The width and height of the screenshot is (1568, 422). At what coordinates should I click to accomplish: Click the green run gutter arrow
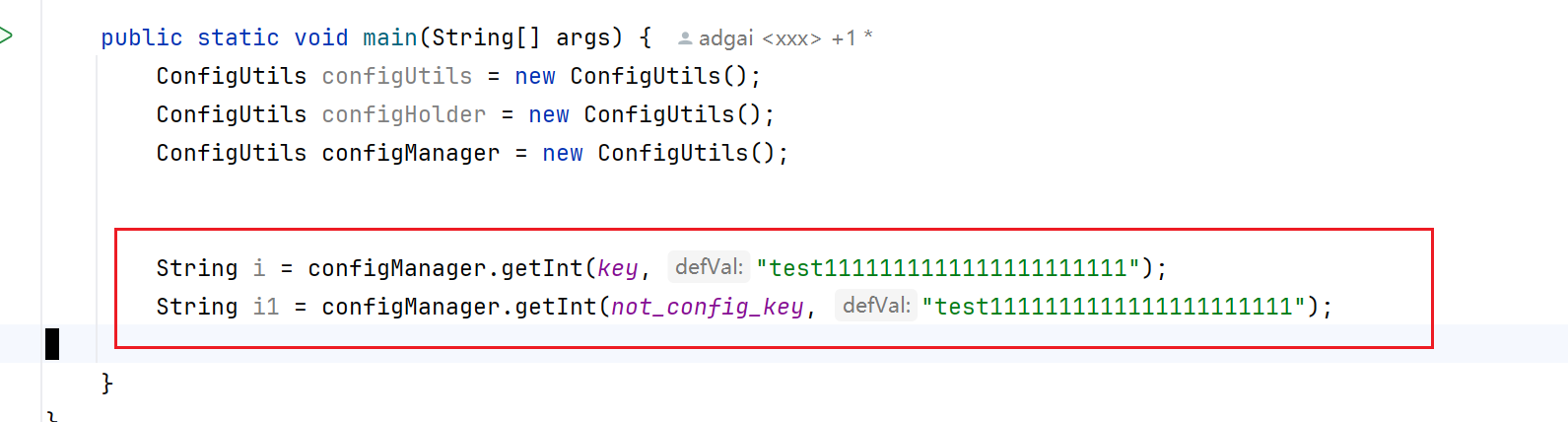[x=6, y=36]
